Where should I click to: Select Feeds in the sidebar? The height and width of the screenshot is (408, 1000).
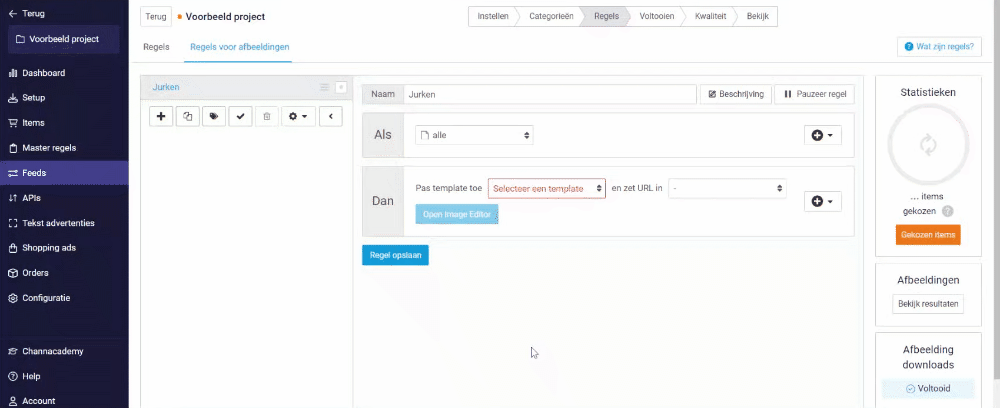(64, 173)
